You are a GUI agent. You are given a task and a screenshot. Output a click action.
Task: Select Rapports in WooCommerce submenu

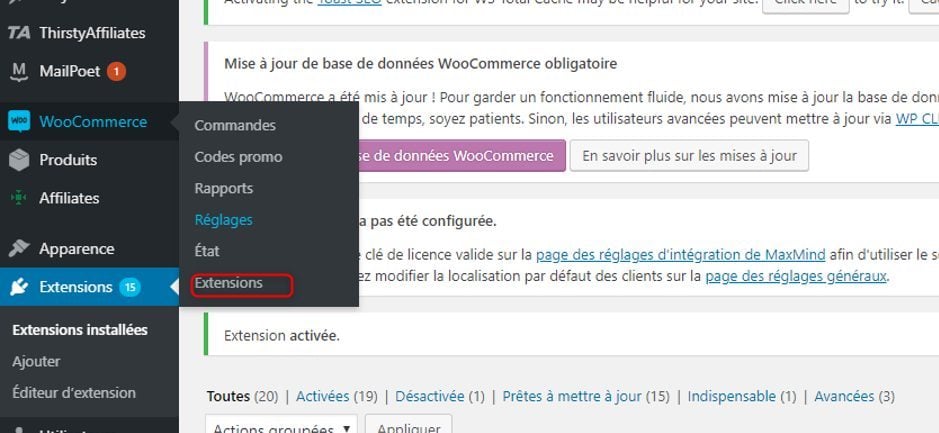pos(223,188)
